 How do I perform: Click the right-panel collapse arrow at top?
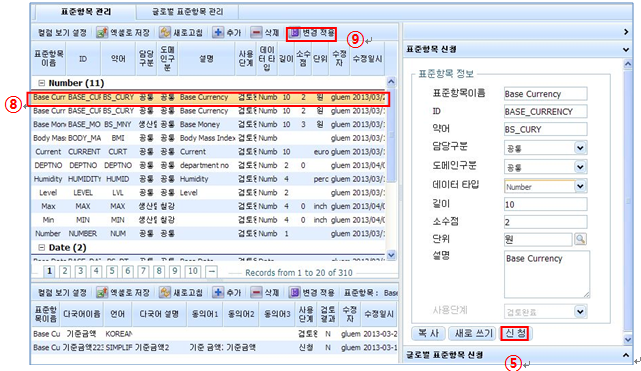[626, 31]
